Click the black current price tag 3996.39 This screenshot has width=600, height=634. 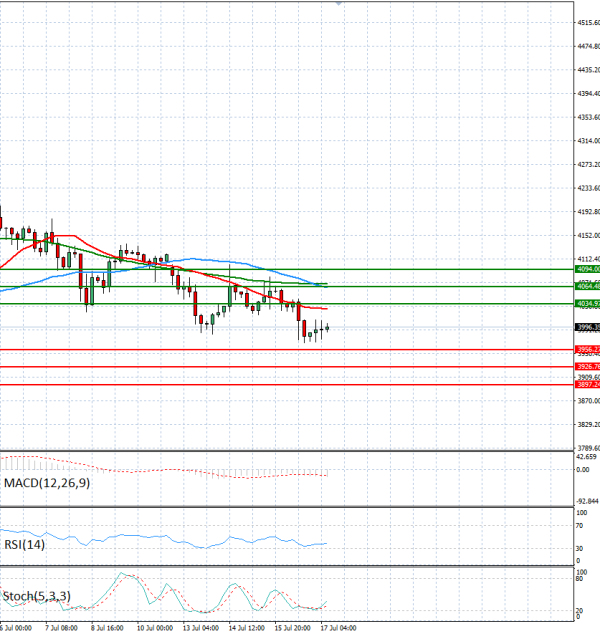pos(588,327)
